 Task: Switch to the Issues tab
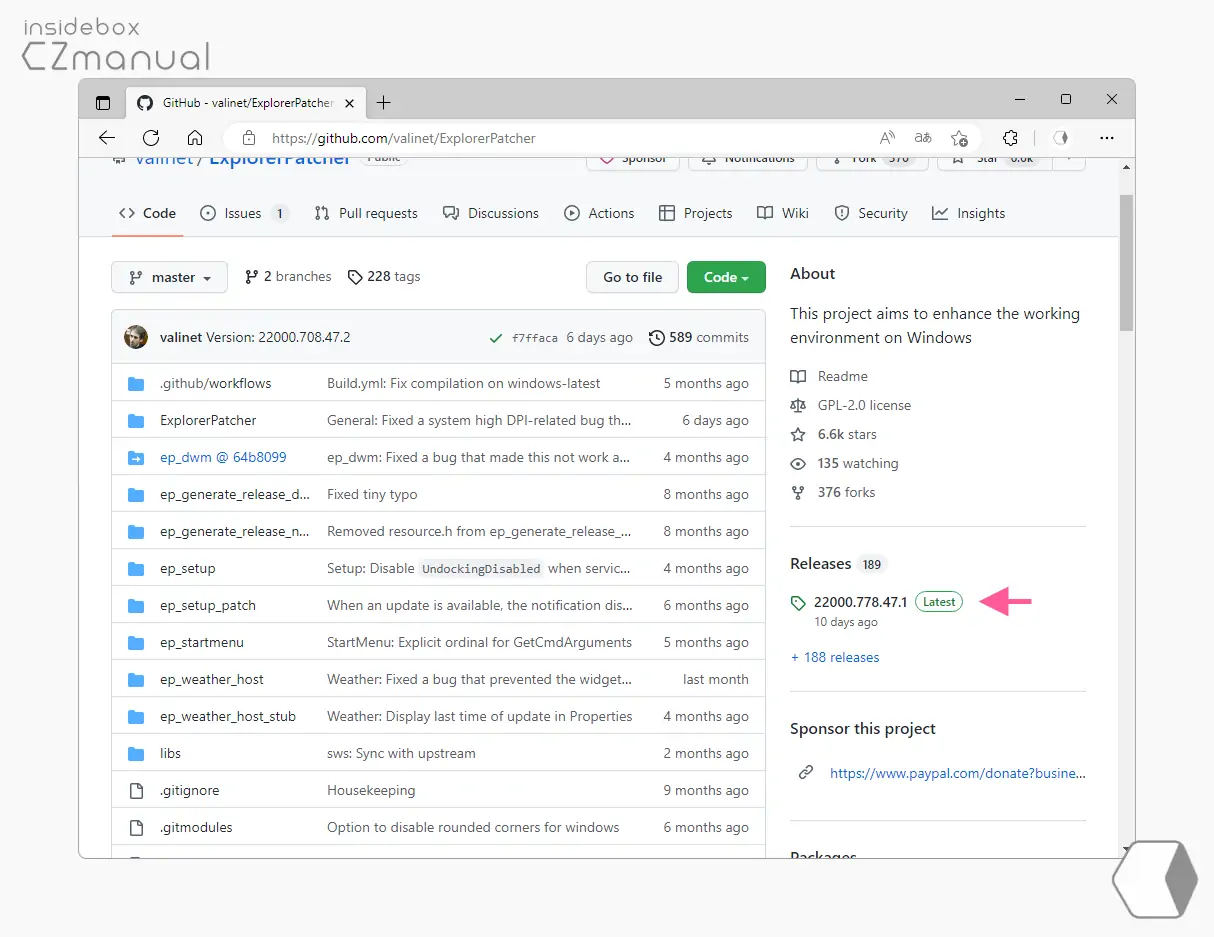(243, 213)
